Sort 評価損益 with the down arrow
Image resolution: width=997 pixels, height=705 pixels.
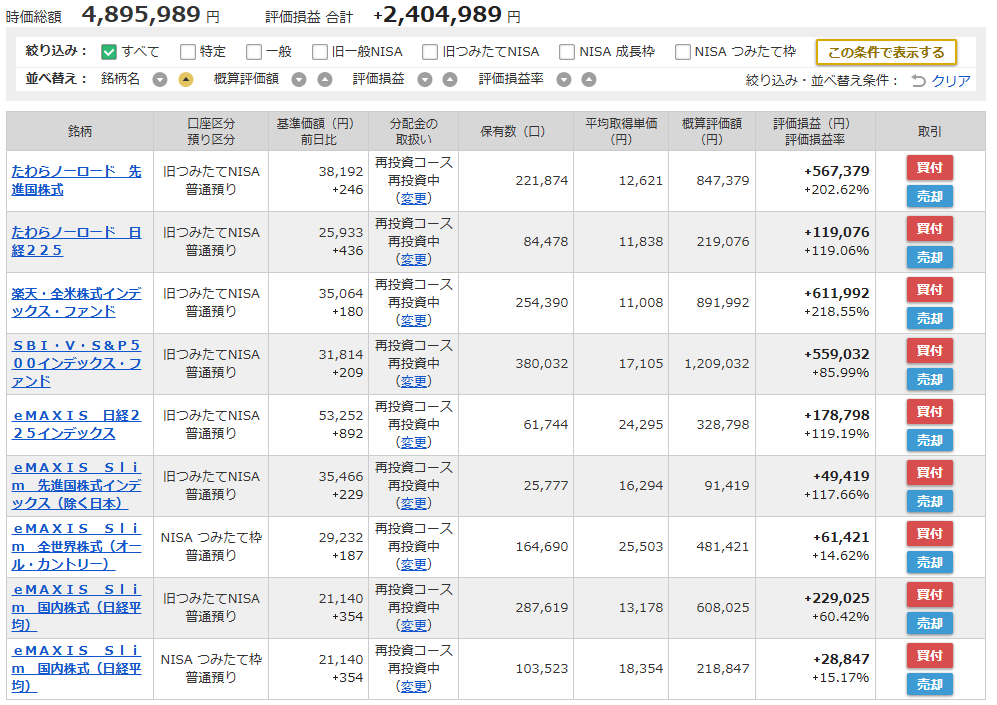coord(425,79)
